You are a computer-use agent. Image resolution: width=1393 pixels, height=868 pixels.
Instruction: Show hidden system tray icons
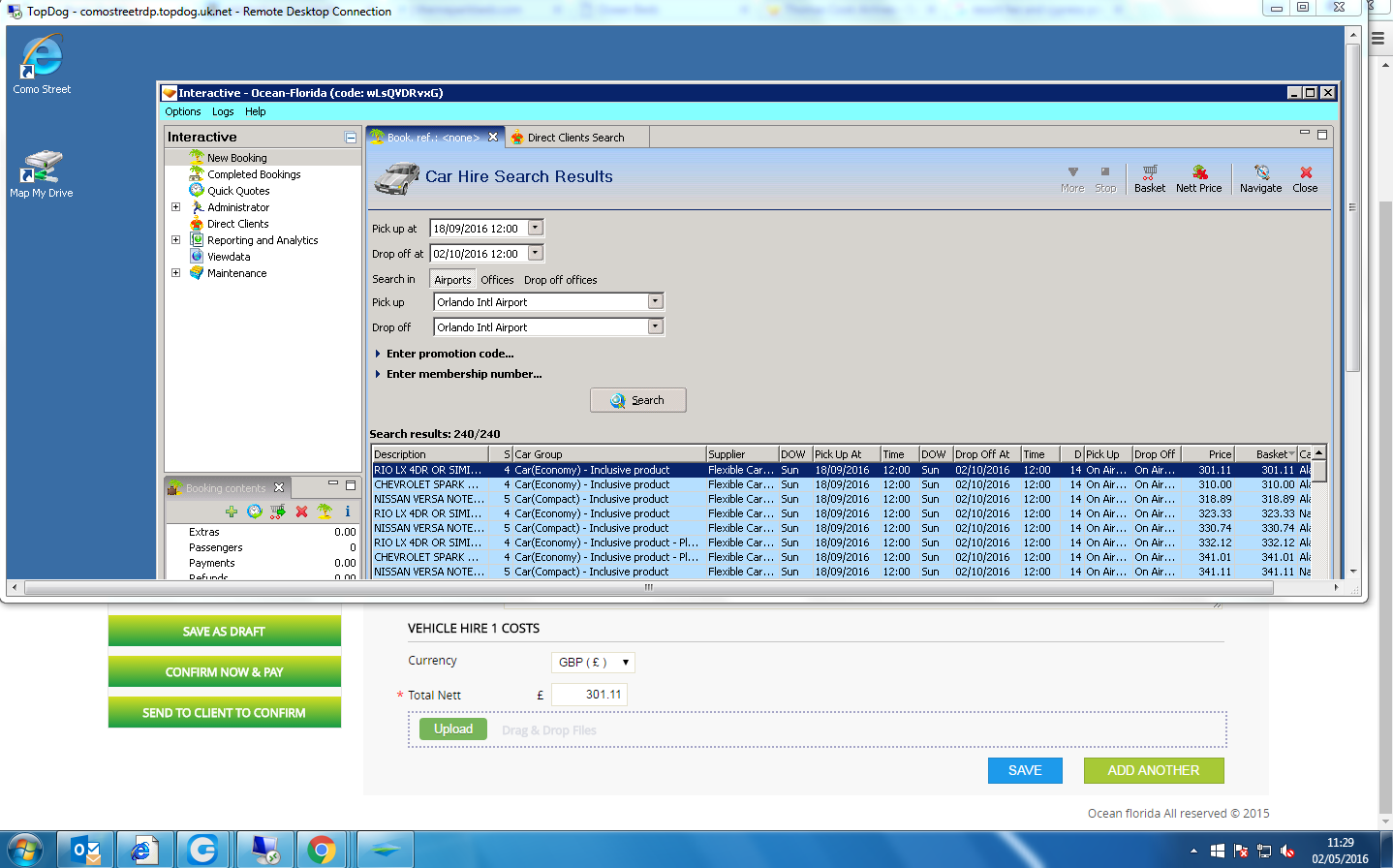pyautogui.click(x=1193, y=852)
